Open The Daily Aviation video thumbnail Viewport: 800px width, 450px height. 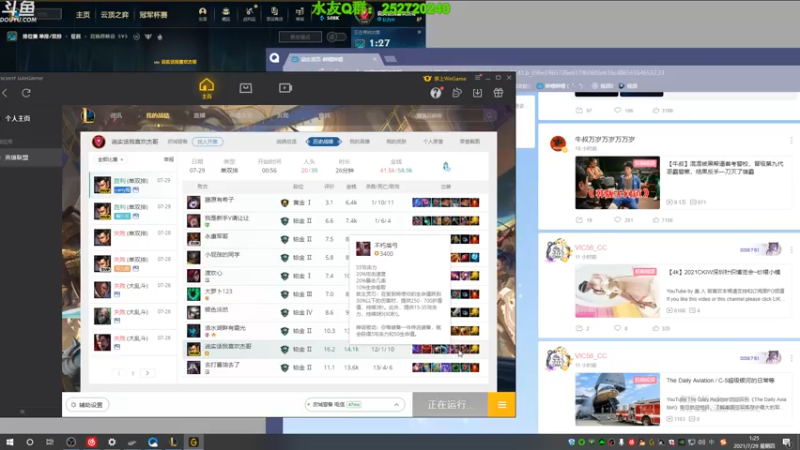[617, 399]
